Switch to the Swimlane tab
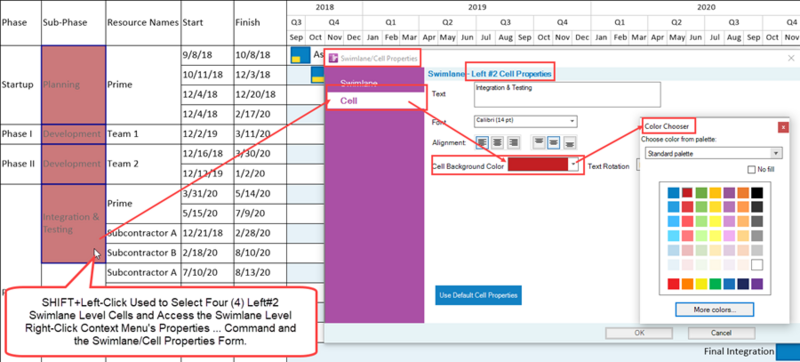Screen dimensions: 800x362 pyautogui.click(x=359, y=83)
